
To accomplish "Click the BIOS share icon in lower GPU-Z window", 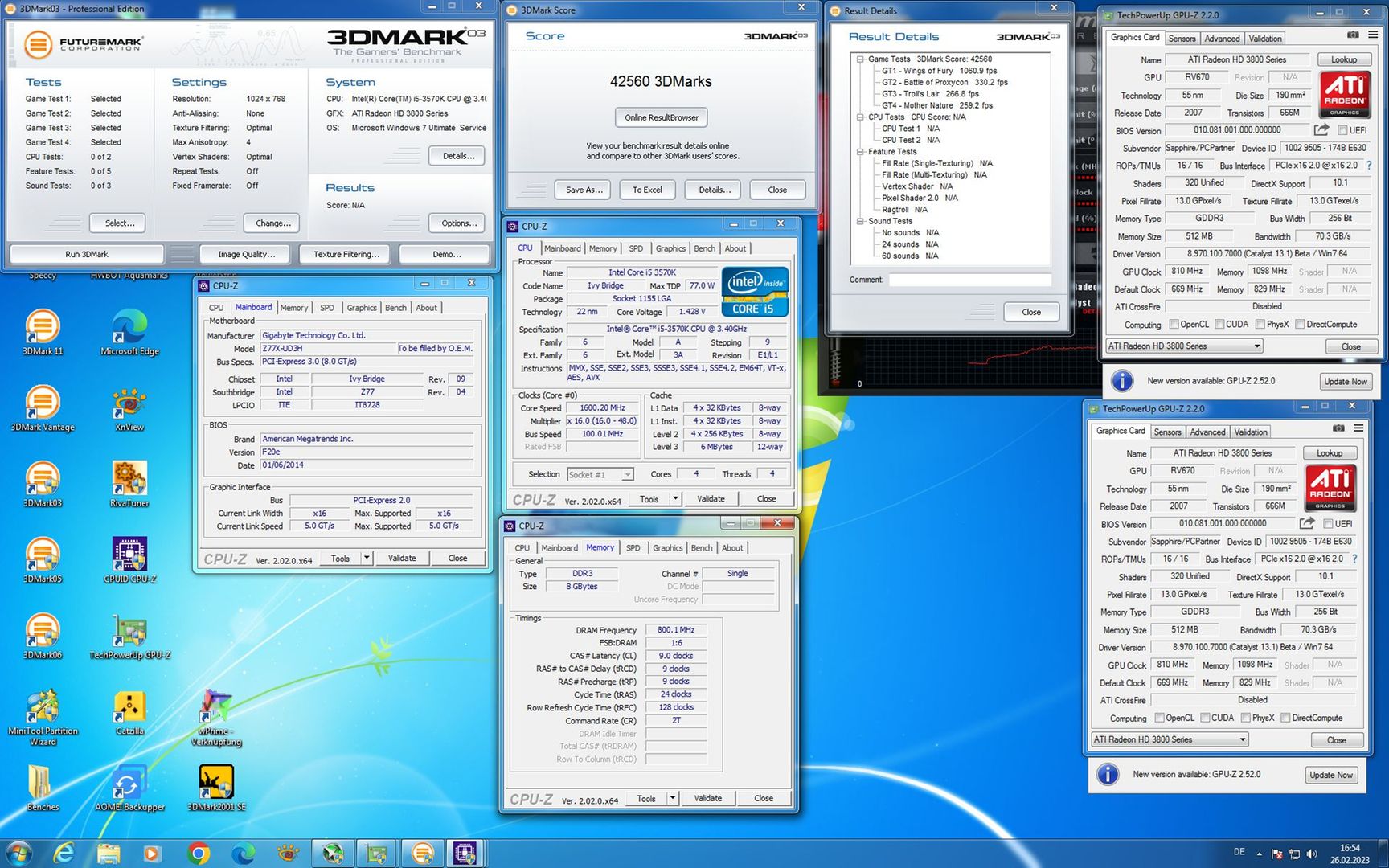I will point(1307,523).
